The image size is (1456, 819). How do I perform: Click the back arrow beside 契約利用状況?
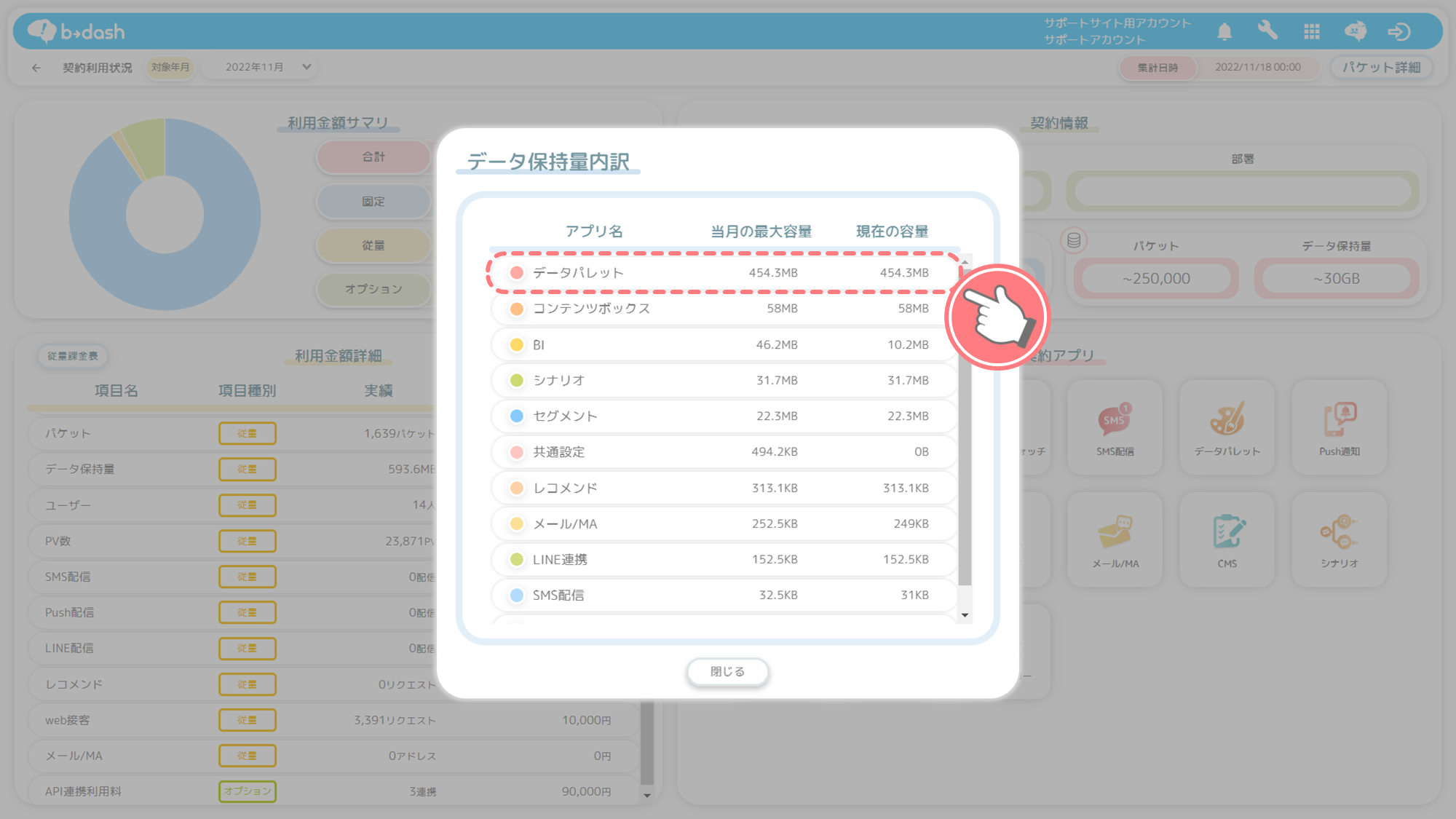(x=36, y=68)
